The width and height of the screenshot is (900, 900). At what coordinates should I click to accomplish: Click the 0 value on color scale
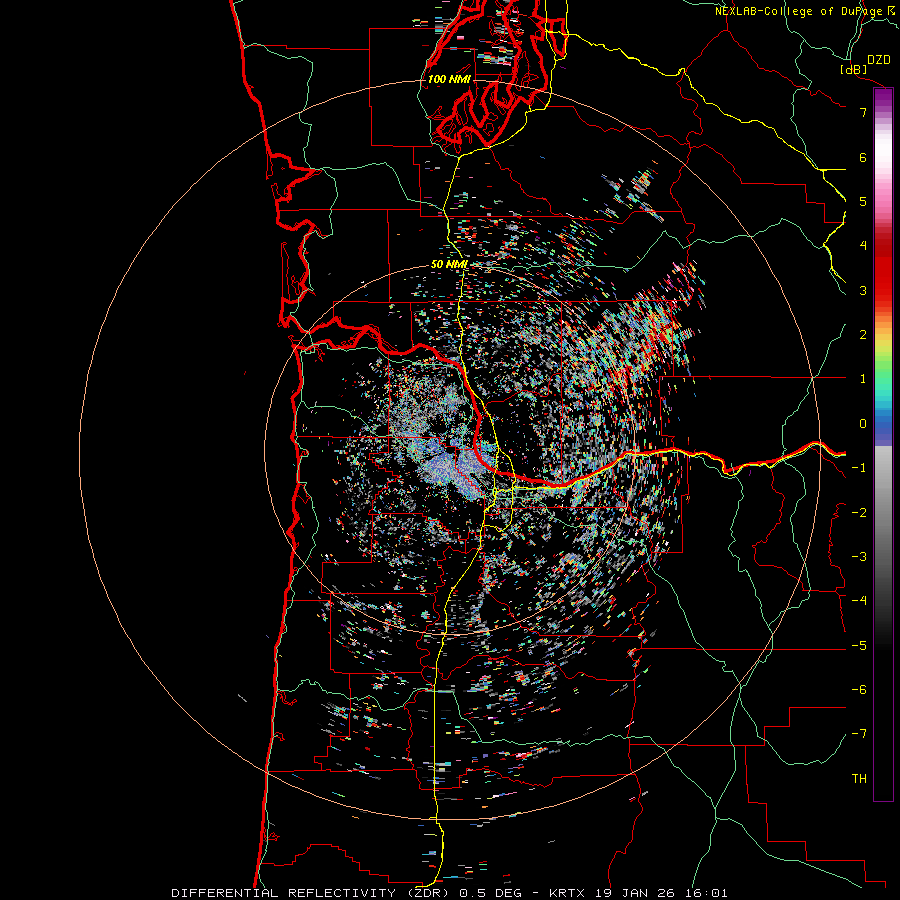(863, 424)
